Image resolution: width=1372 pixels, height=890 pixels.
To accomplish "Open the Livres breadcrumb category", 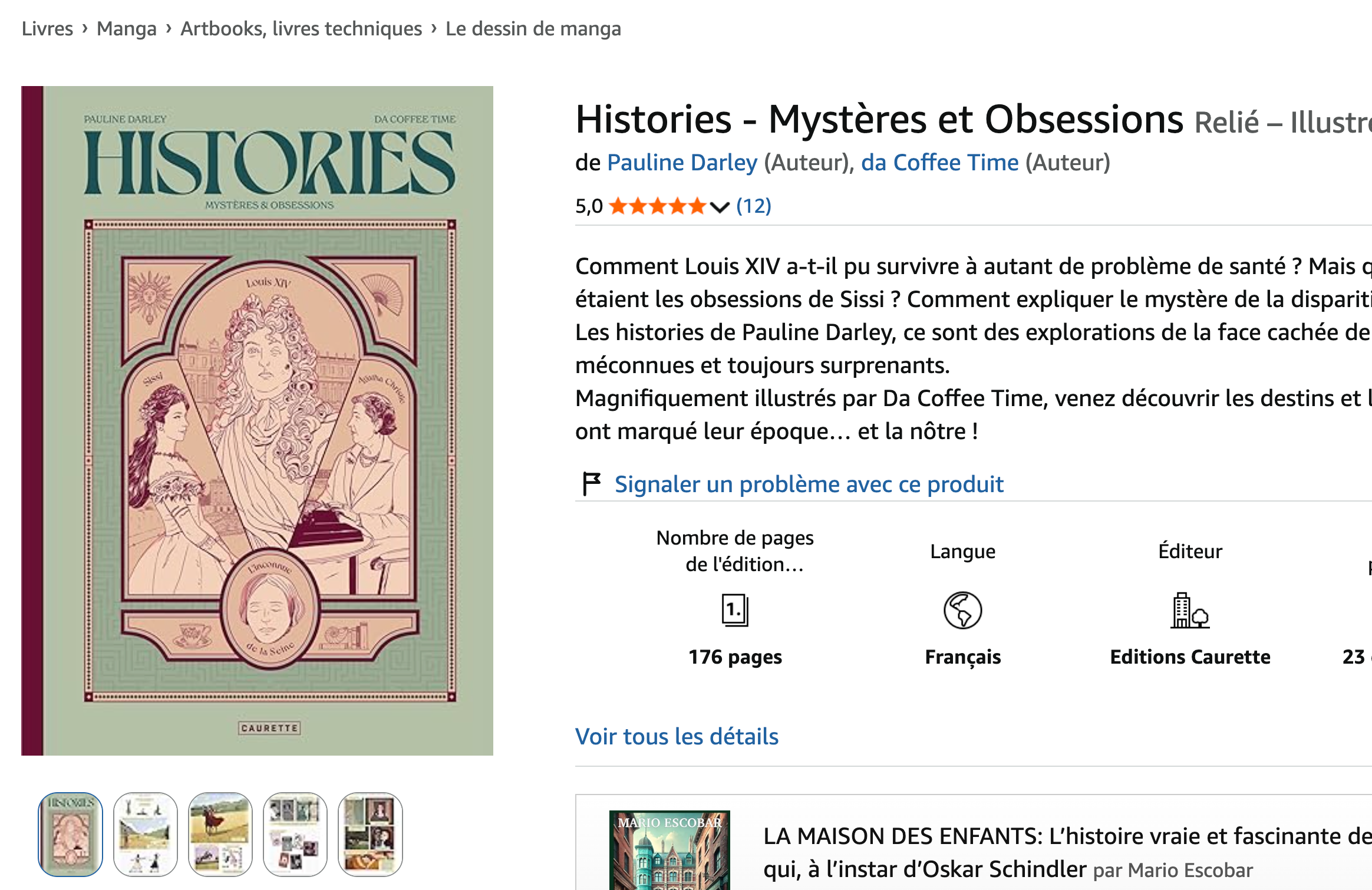I will tap(48, 28).
